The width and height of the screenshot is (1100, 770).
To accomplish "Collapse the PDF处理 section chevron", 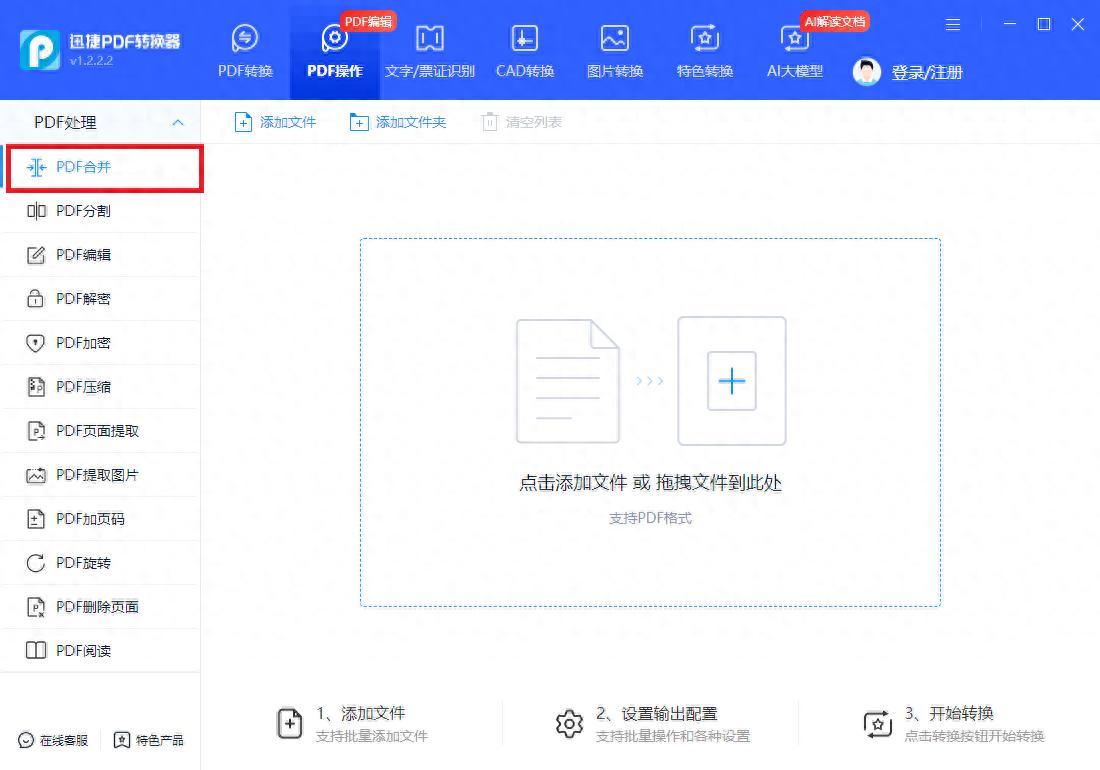I will coord(178,122).
